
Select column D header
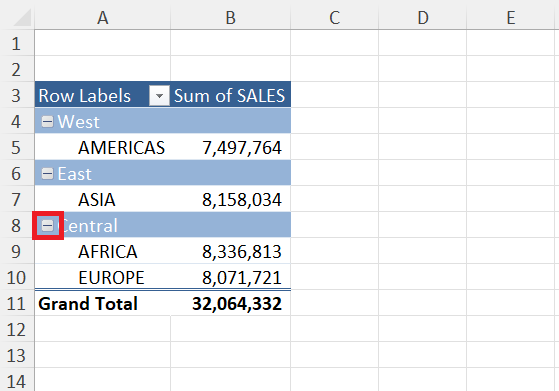(x=422, y=17)
